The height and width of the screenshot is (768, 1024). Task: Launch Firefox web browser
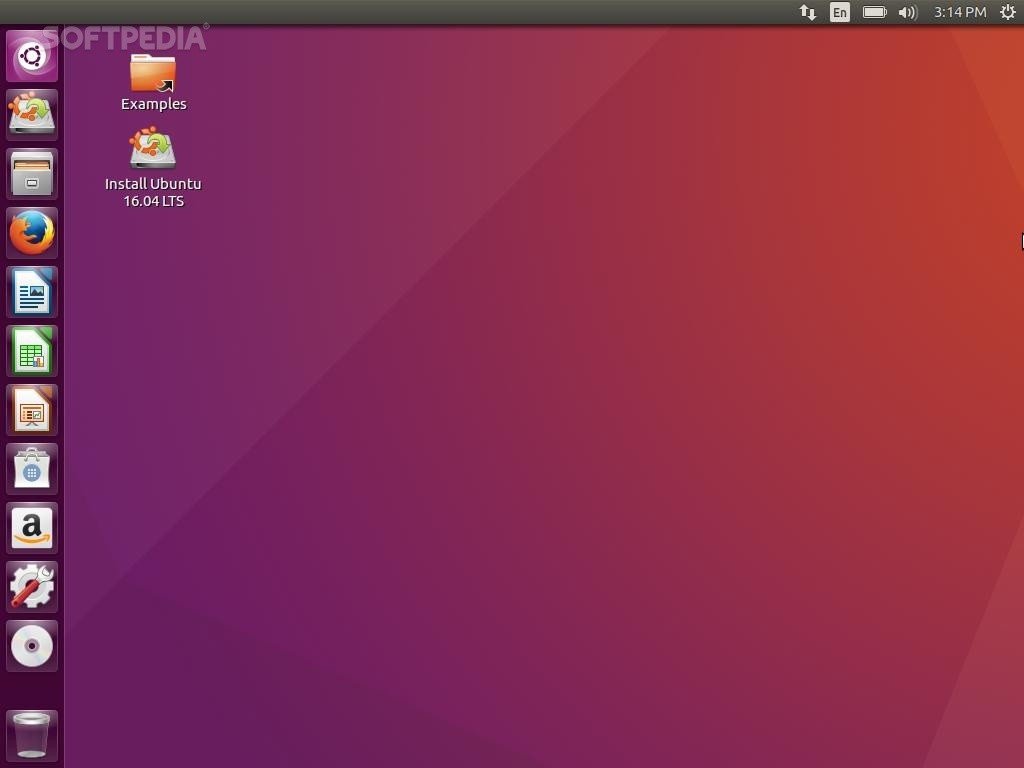tap(32, 233)
